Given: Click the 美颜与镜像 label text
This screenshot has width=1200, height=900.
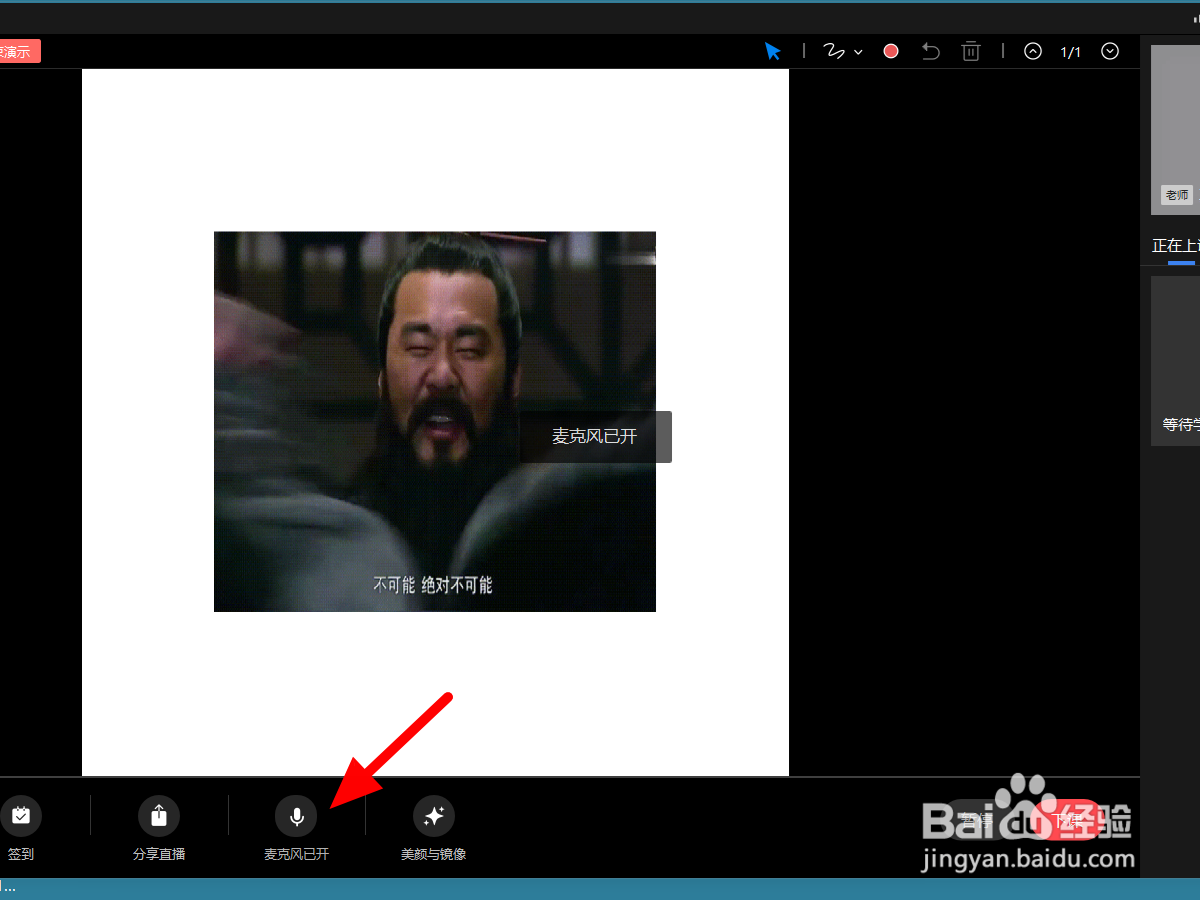Looking at the screenshot, I should 434,854.
